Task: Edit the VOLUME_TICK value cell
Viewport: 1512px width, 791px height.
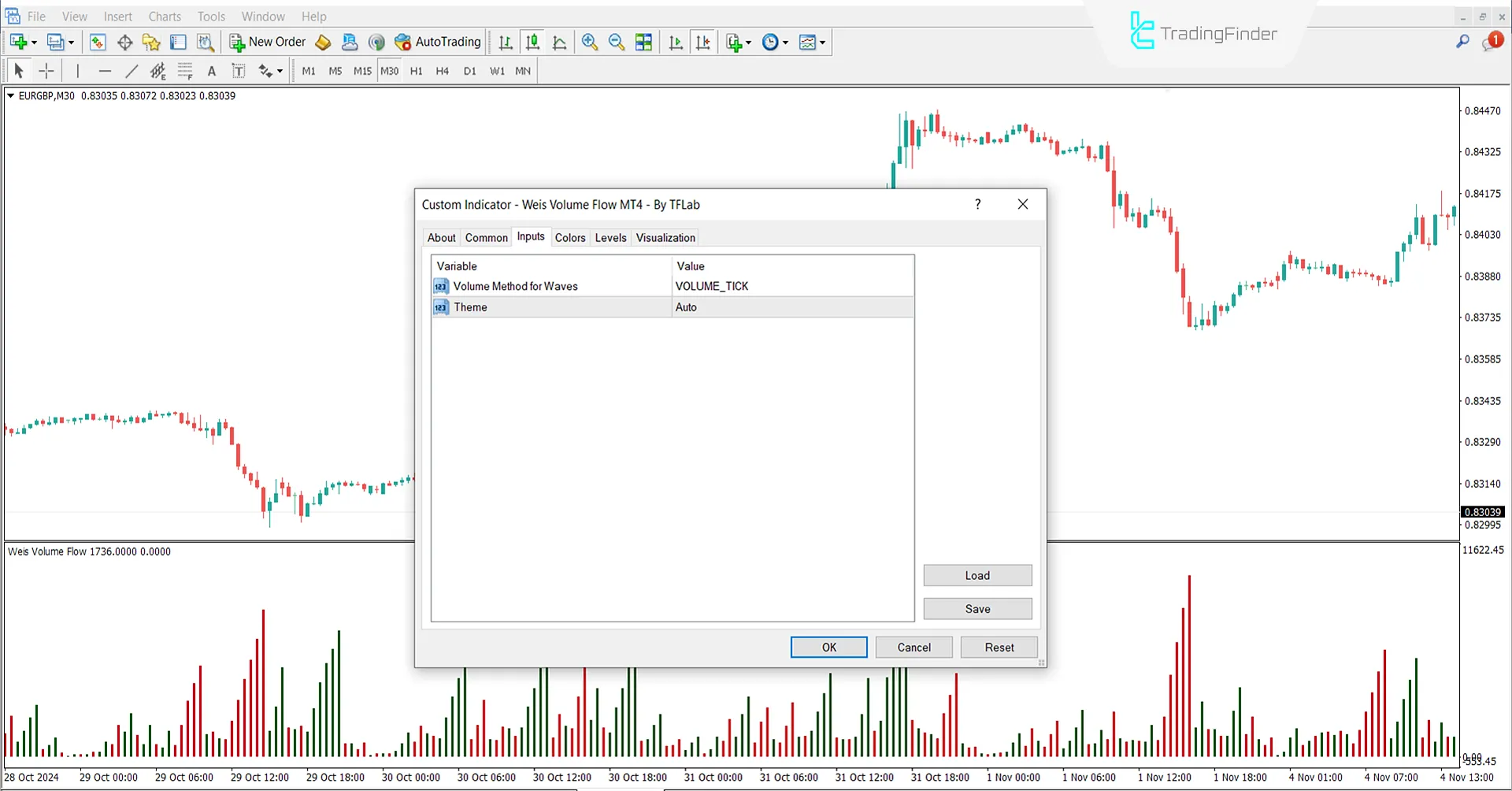Action: point(793,286)
